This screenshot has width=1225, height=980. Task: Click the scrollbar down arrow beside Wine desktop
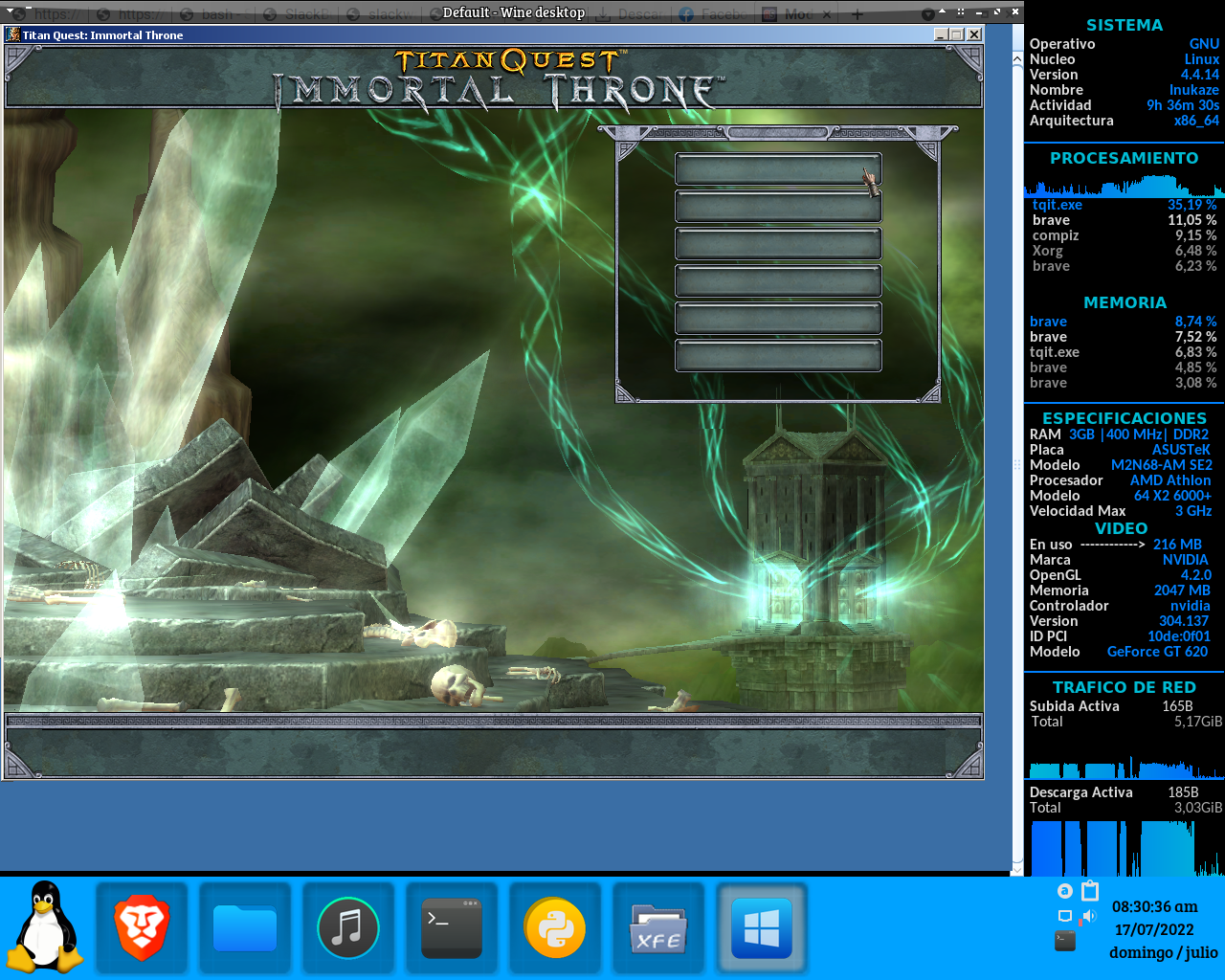point(1017,868)
